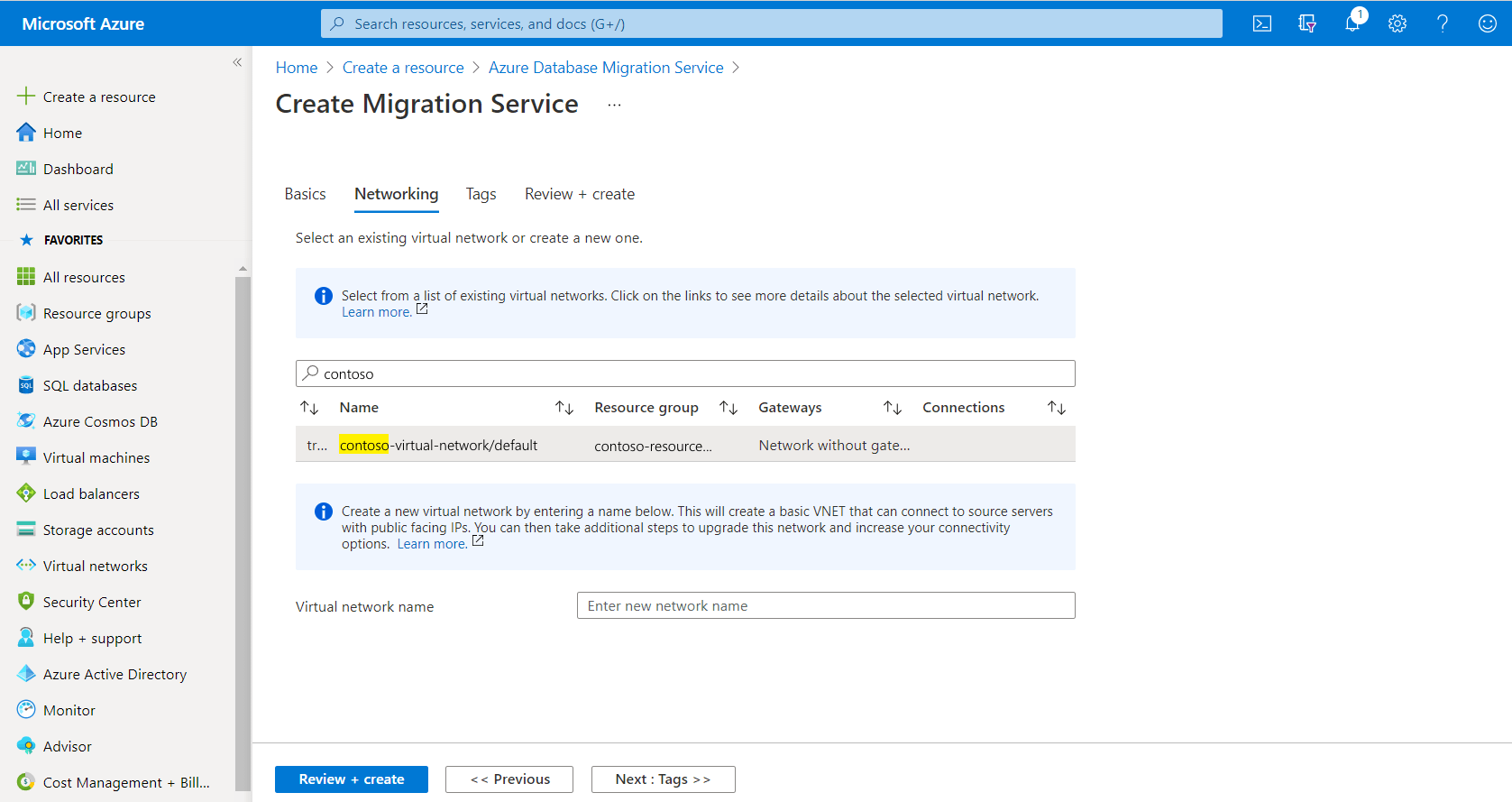This screenshot has width=1512, height=802.
Task: Open the feedback smiley icon
Action: click(x=1488, y=24)
